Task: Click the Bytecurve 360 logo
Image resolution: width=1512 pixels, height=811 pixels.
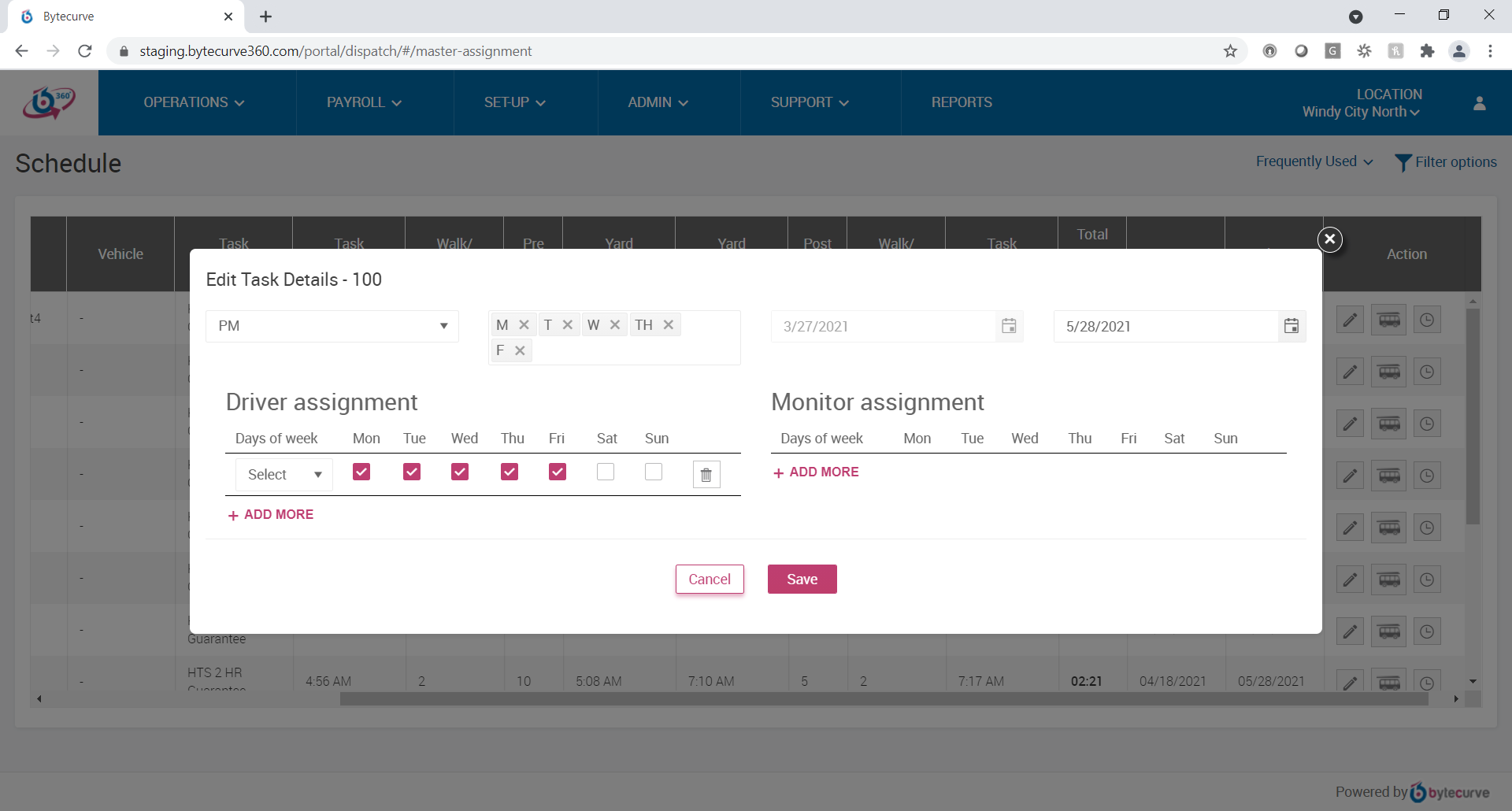Action: 49,102
